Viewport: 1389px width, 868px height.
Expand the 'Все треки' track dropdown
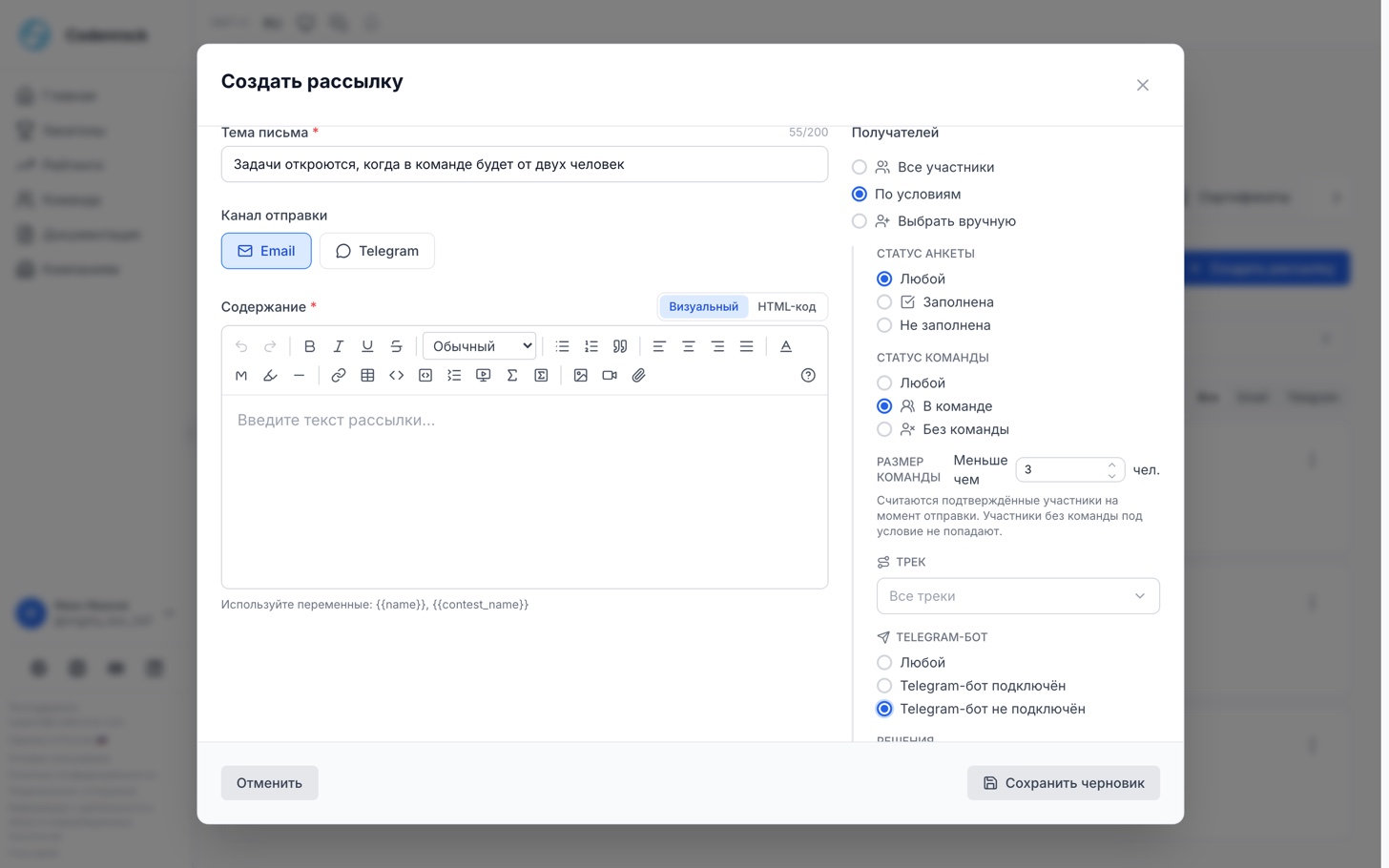1018,596
